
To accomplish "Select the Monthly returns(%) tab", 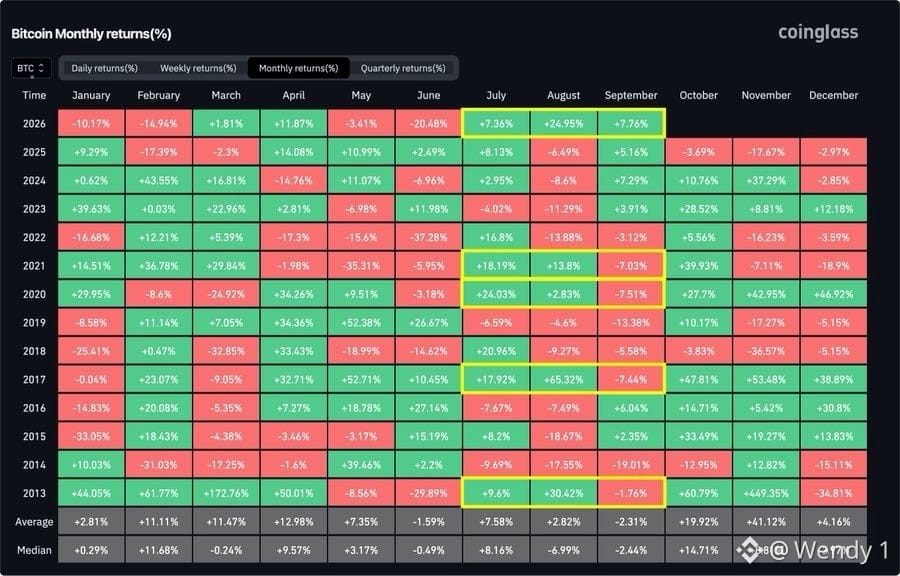I will tap(298, 68).
